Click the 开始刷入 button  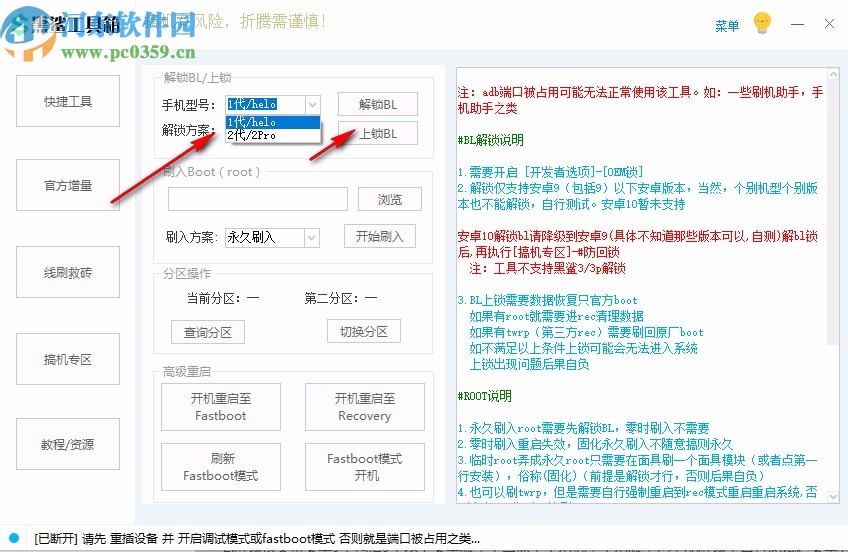pyautogui.click(x=380, y=236)
